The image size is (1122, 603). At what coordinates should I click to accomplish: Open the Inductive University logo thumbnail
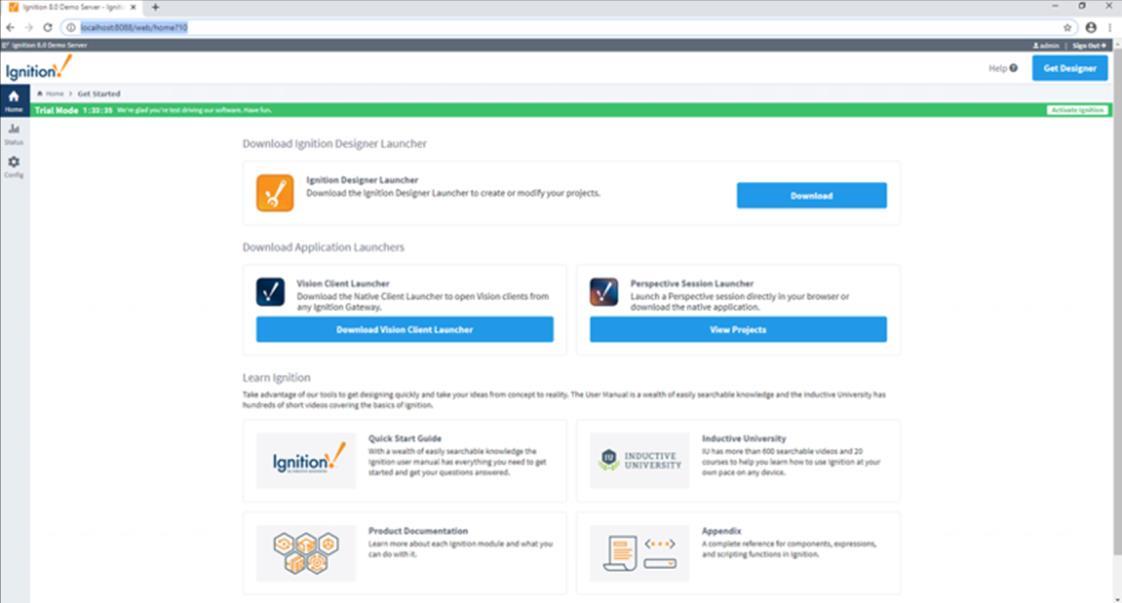pyautogui.click(x=640, y=460)
